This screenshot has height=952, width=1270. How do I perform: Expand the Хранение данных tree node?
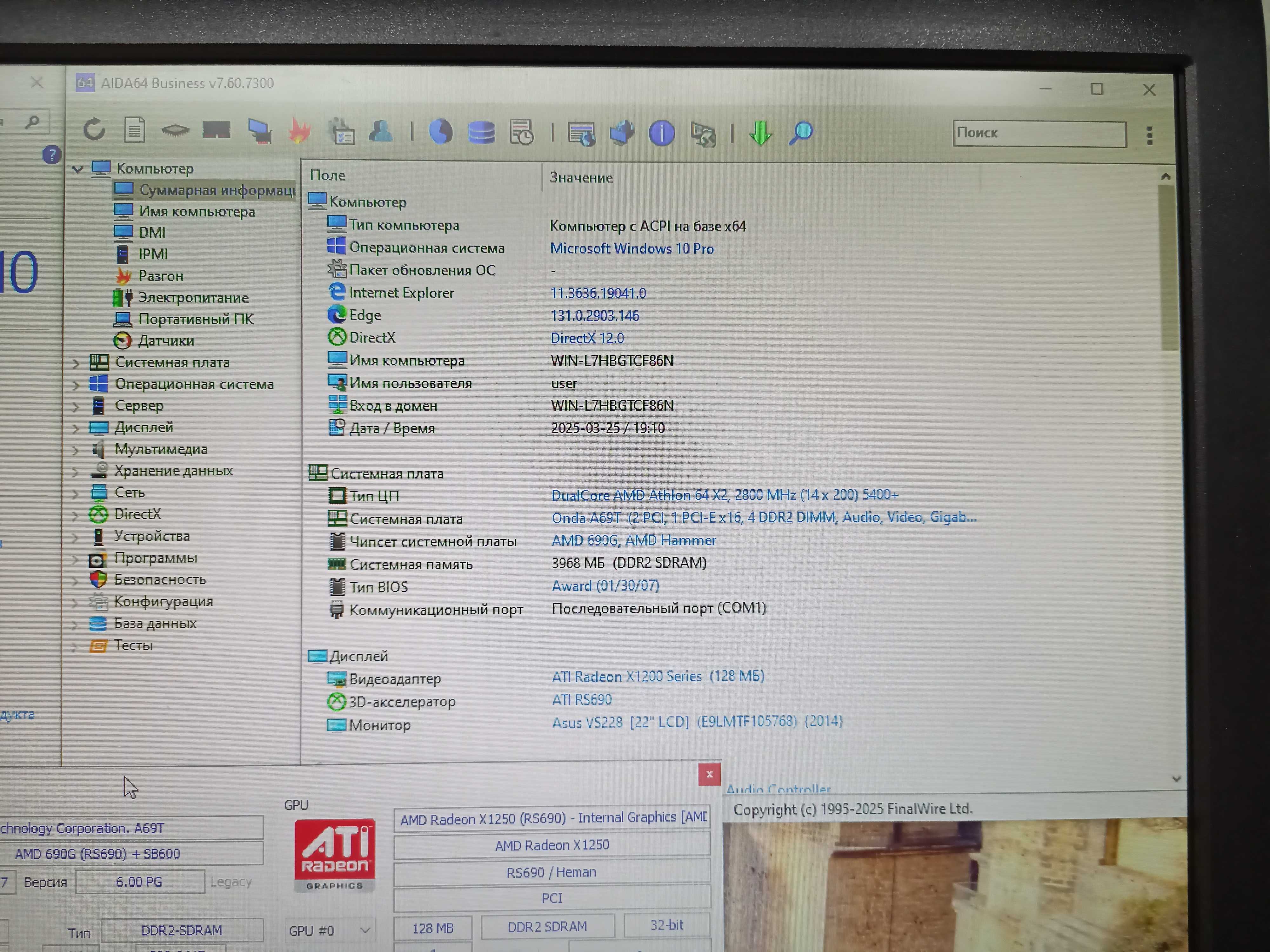(x=75, y=472)
